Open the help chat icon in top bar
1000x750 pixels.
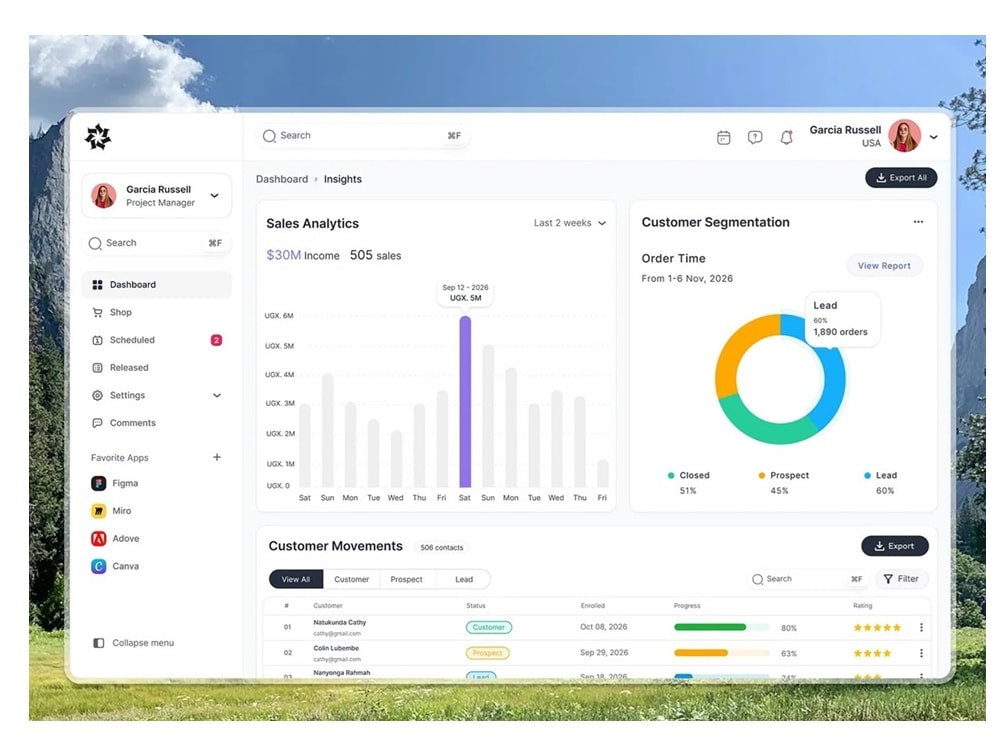coord(755,137)
